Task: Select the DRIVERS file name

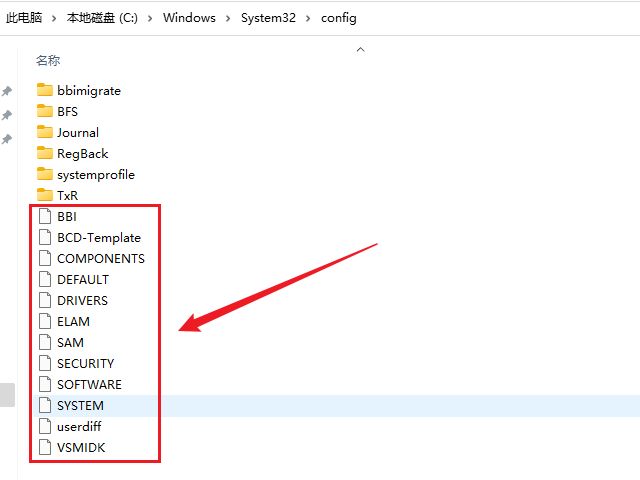Action: [82, 300]
